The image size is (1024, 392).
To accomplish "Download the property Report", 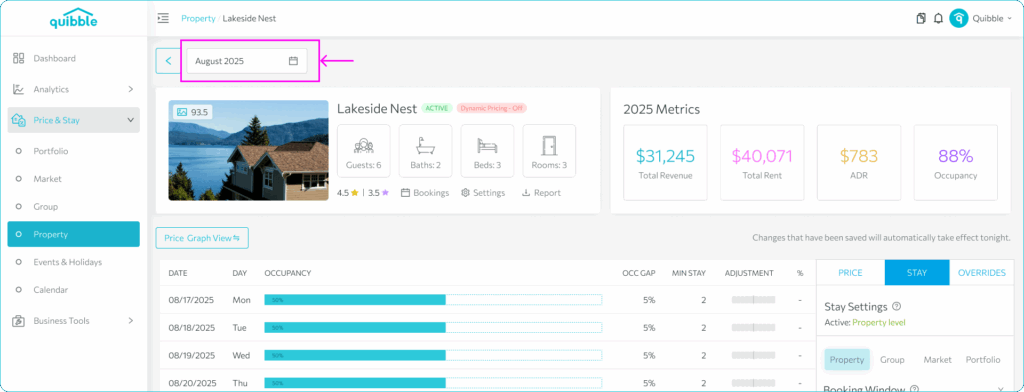I will click(x=541, y=193).
